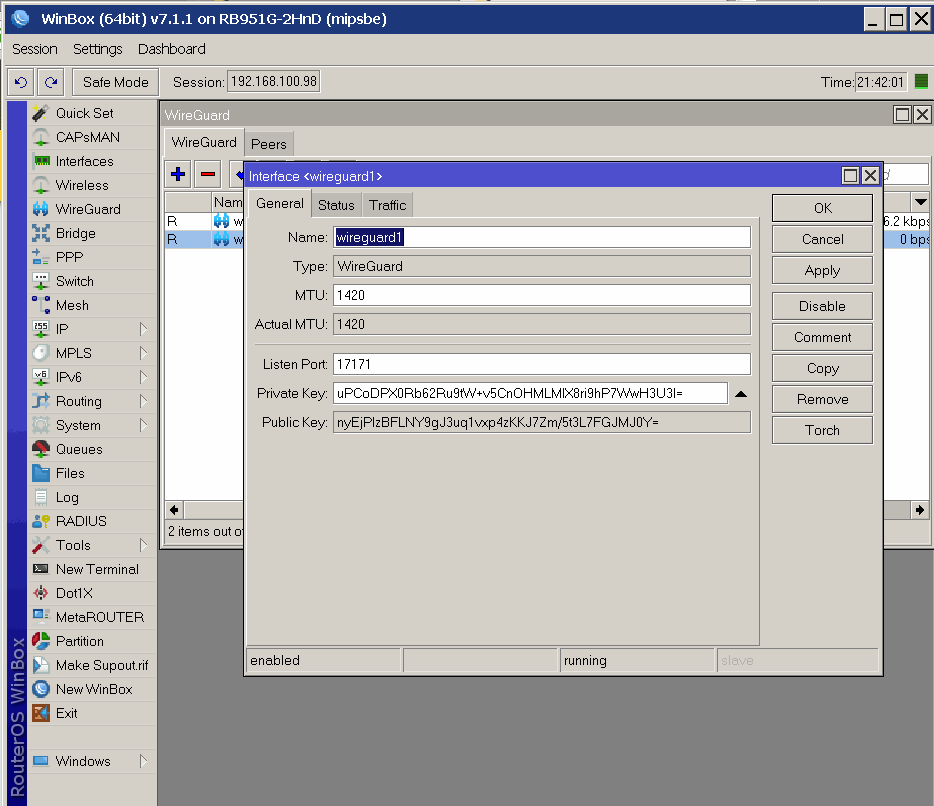Viewport: 934px width, 806px height.
Task: Click Torch button
Action: pyautogui.click(x=823, y=430)
